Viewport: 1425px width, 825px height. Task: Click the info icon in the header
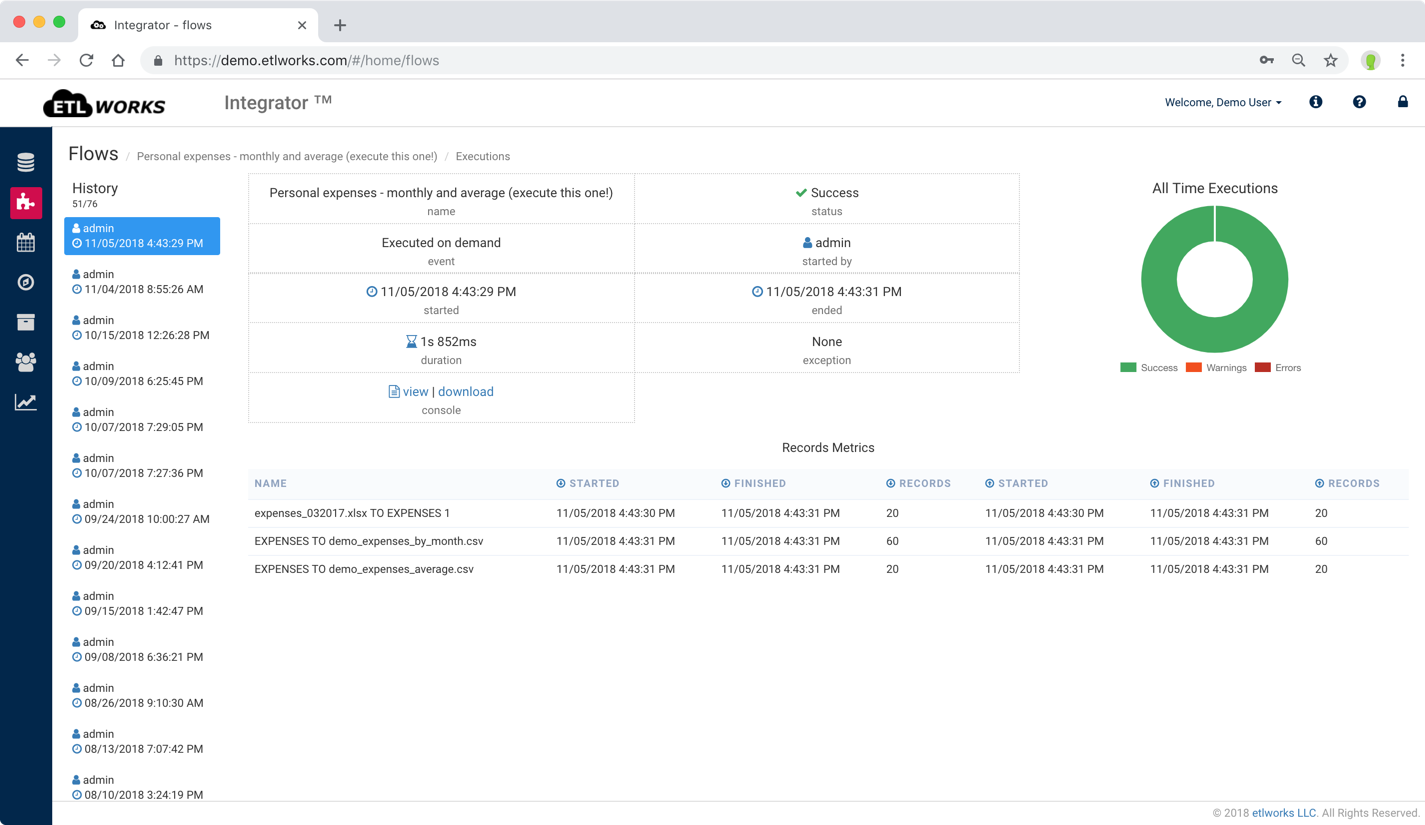tap(1315, 101)
